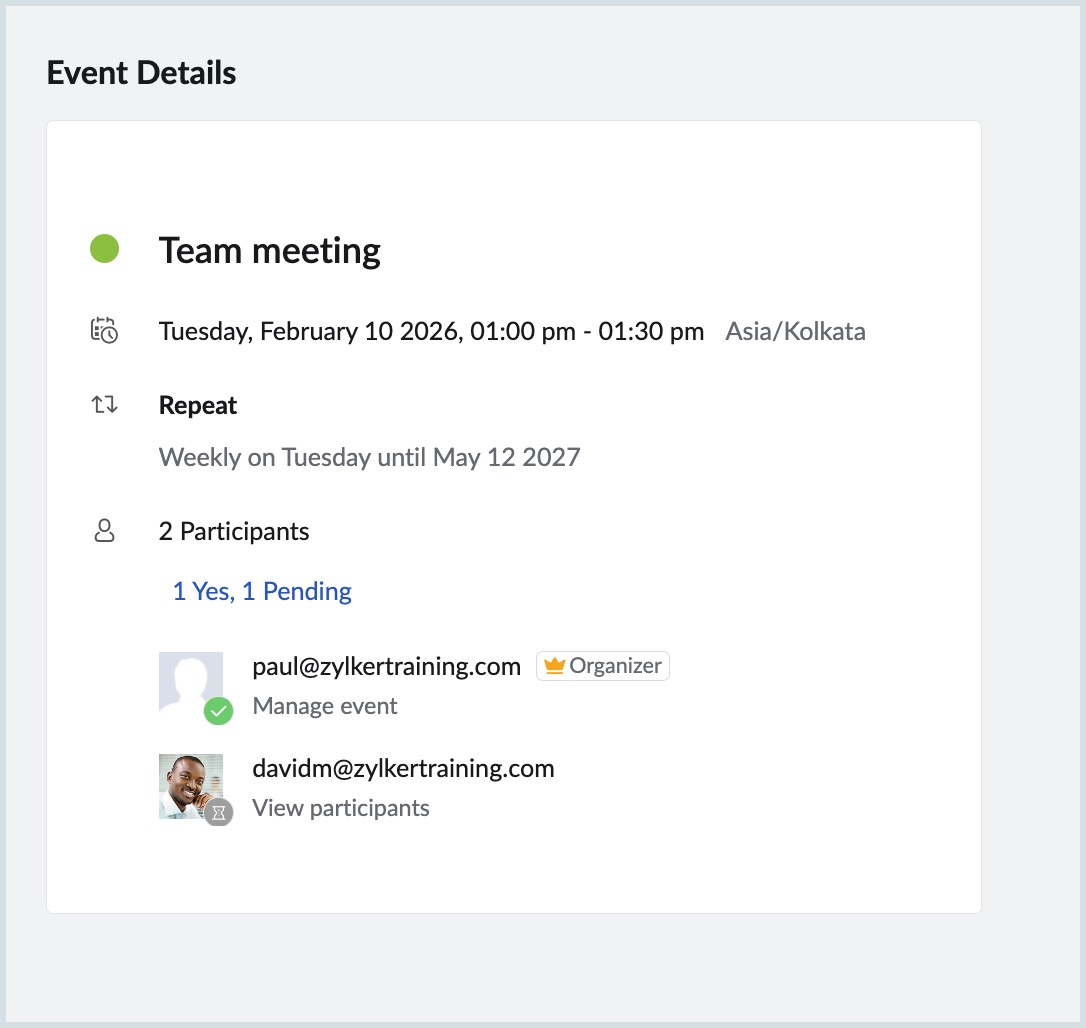Open the Manage event link
Screen dimensions: 1086x1028
(325, 705)
